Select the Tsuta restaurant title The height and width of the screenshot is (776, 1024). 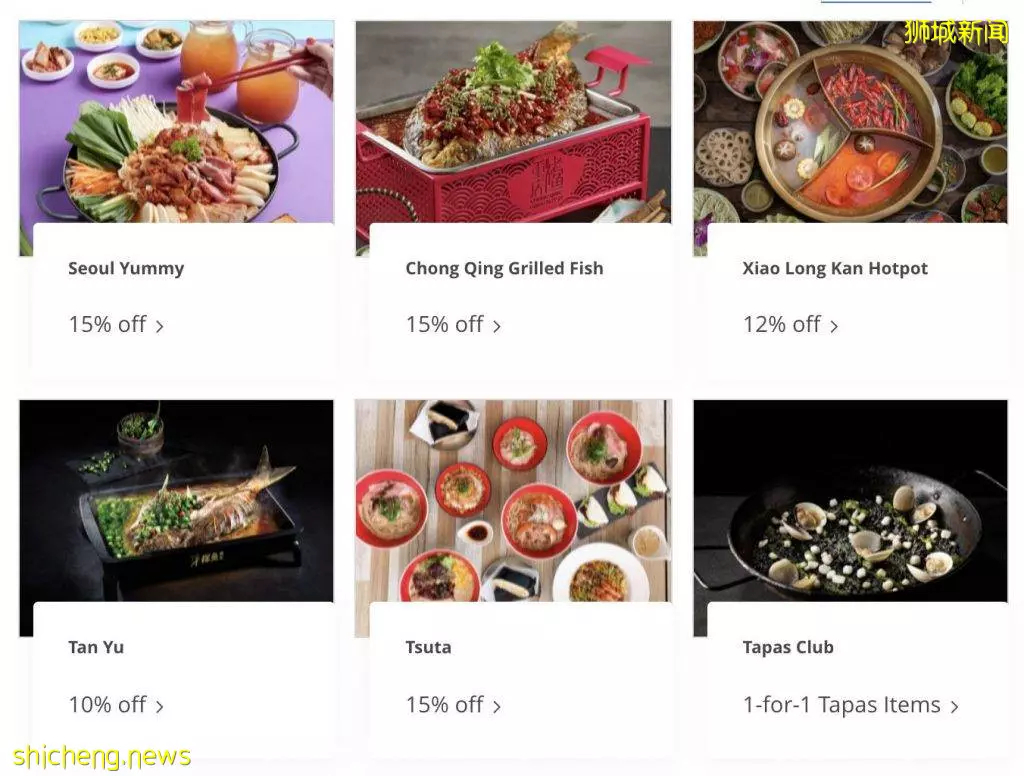[x=428, y=647]
